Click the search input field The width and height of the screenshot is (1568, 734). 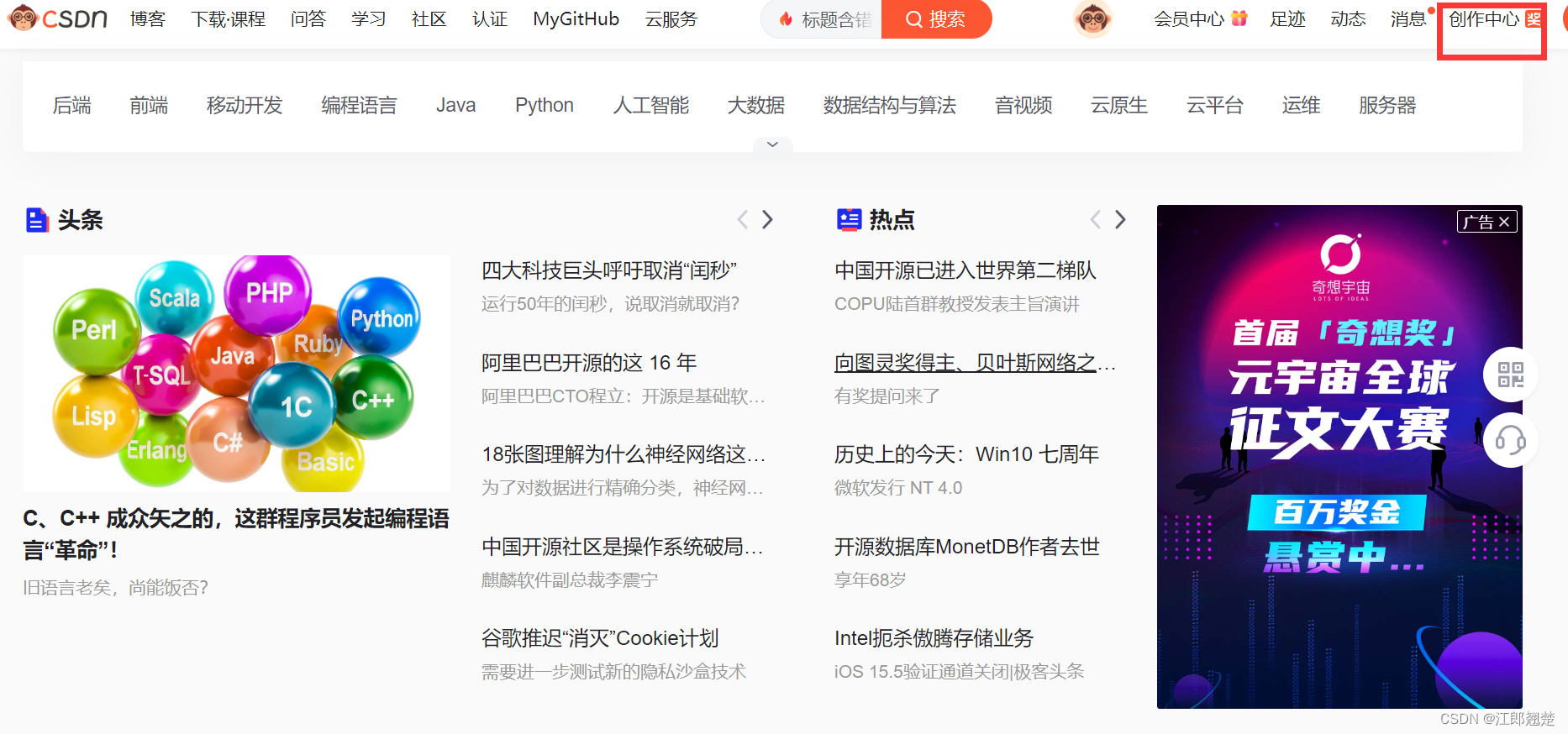pyautogui.click(x=822, y=19)
